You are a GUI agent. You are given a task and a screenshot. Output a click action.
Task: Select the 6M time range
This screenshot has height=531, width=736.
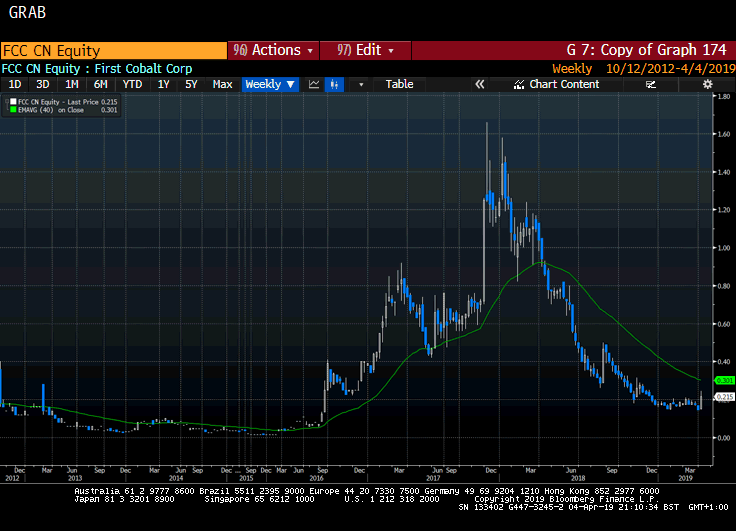pyautogui.click(x=100, y=85)
